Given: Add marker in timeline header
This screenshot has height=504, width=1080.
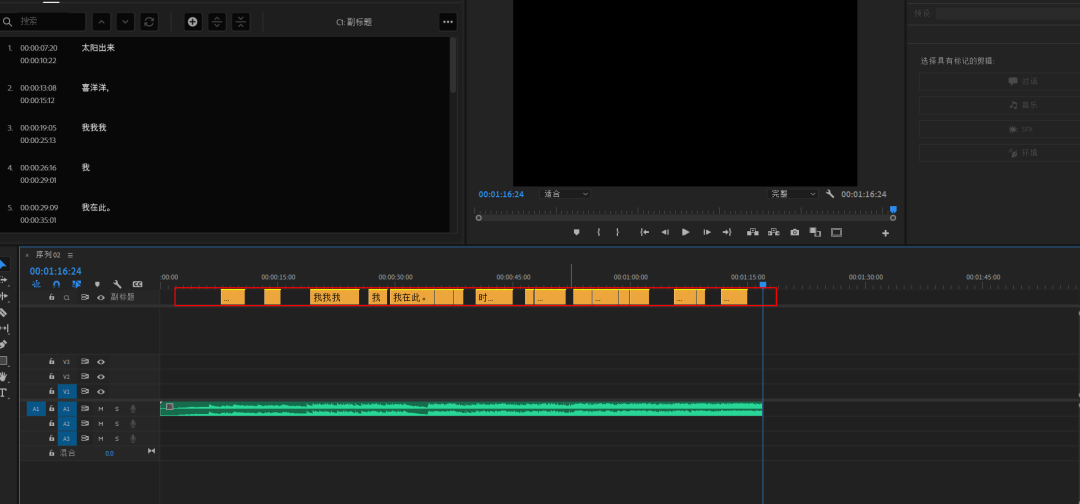Looking at the screenshot, I should [97, 284].
